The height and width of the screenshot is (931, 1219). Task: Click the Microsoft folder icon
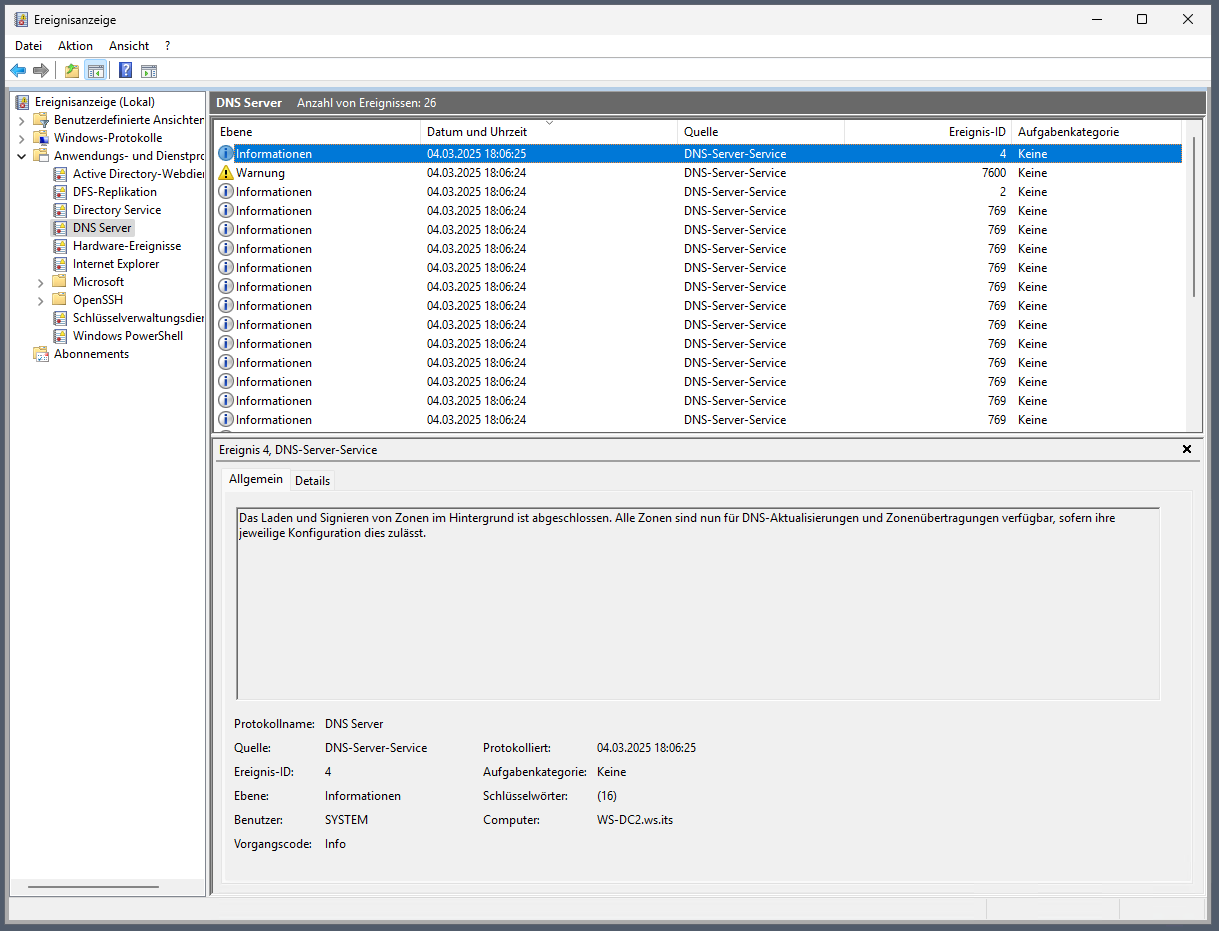pos(60,282)
